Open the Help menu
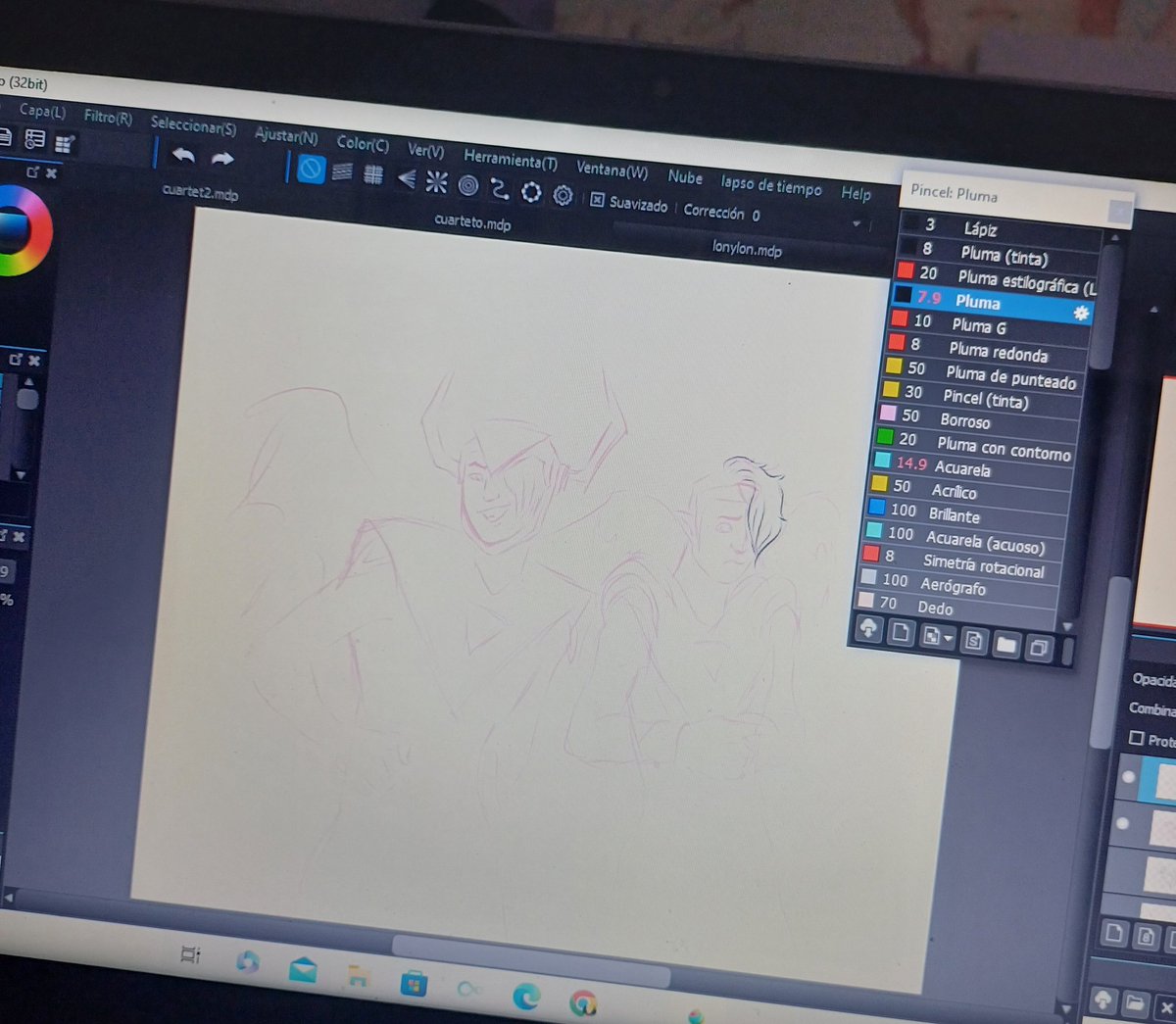1176x1024 pixels. point(856,193)
